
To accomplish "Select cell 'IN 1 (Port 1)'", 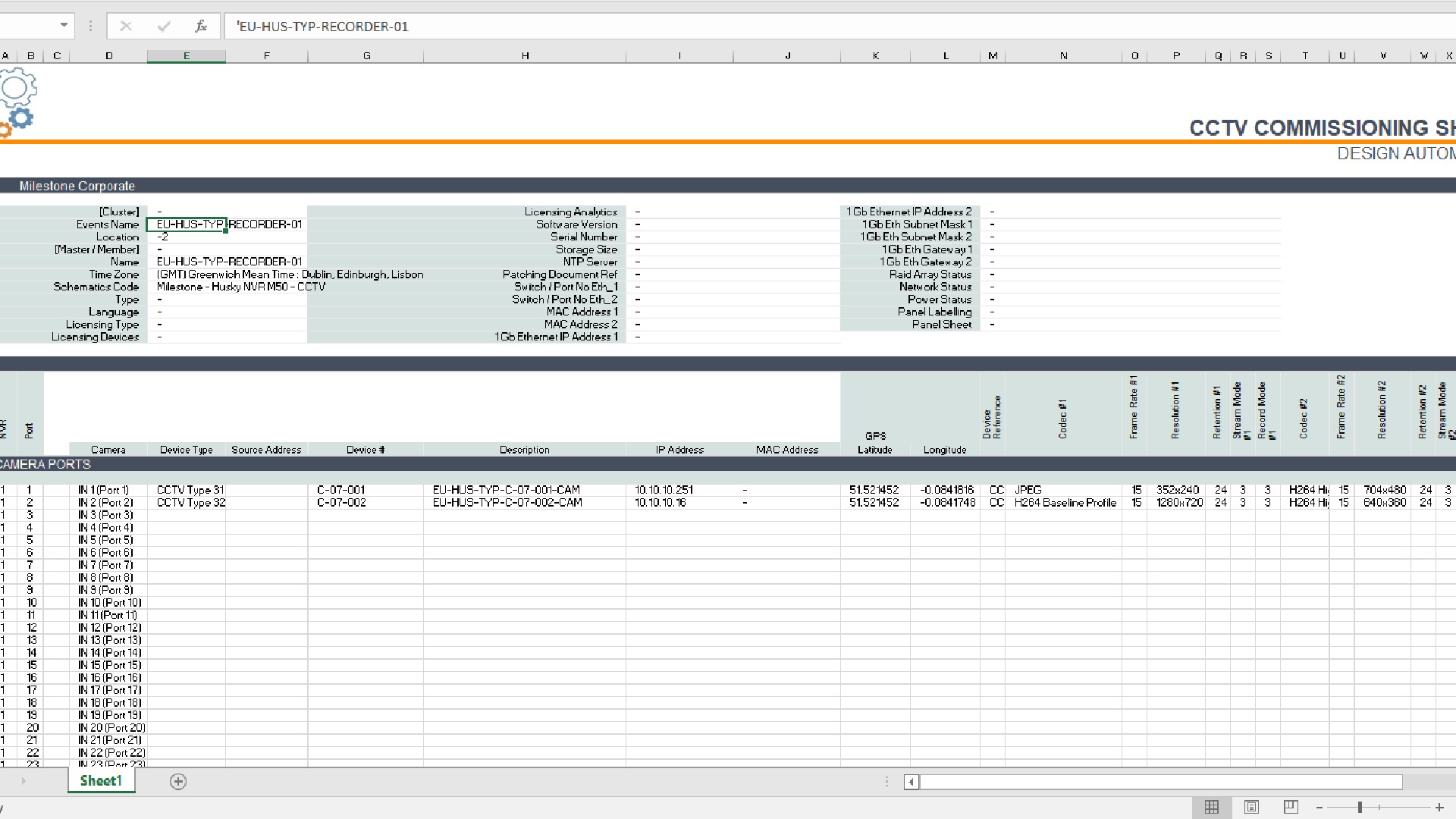I will click(x=108, y=490).
